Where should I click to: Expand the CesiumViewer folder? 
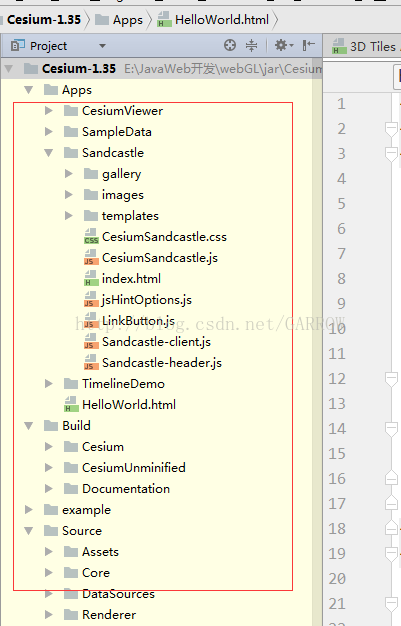[x=49, y=111]
